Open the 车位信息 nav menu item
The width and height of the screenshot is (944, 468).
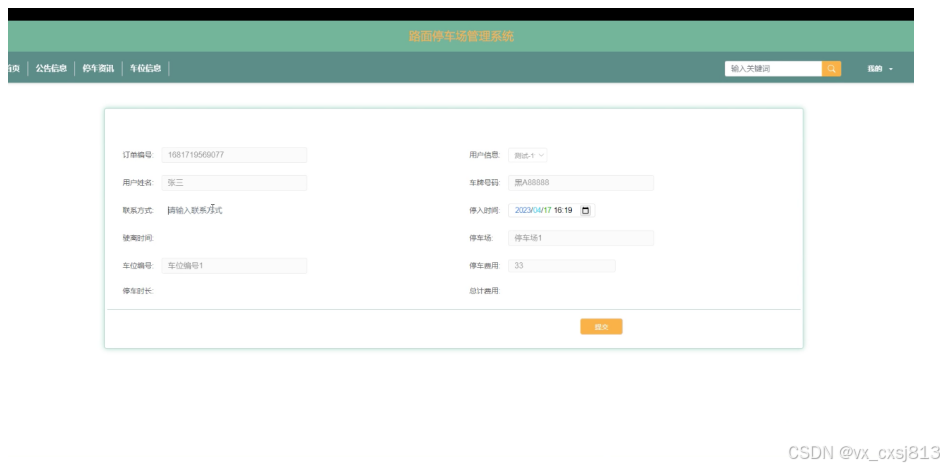point(145,68)
